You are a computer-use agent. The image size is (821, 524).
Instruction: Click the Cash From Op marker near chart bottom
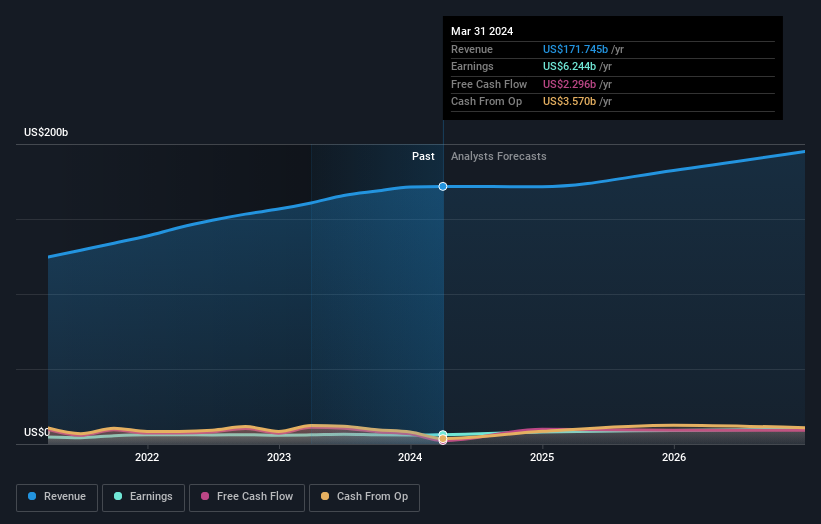pyautogui.click(x=443, y=439)
